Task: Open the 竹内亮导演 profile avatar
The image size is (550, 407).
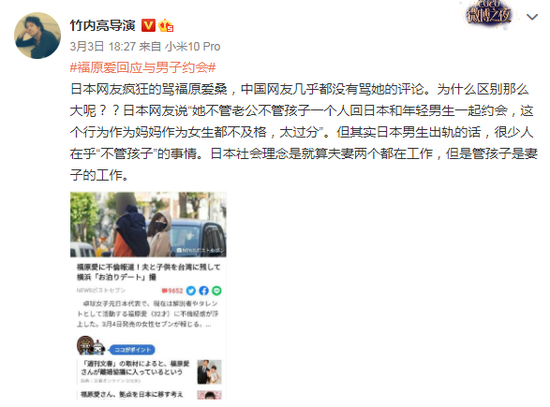Action: pos(37,35)
